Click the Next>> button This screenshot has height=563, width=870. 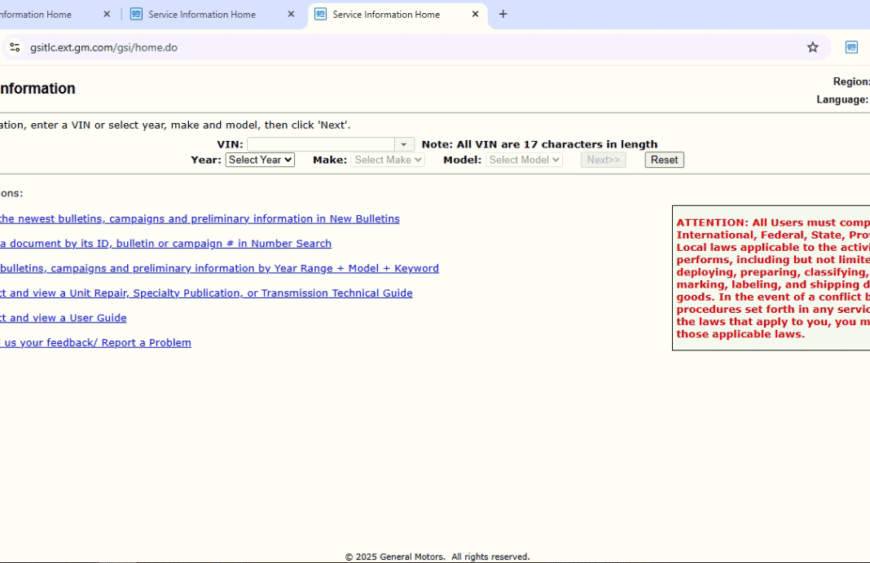(603, 160)
